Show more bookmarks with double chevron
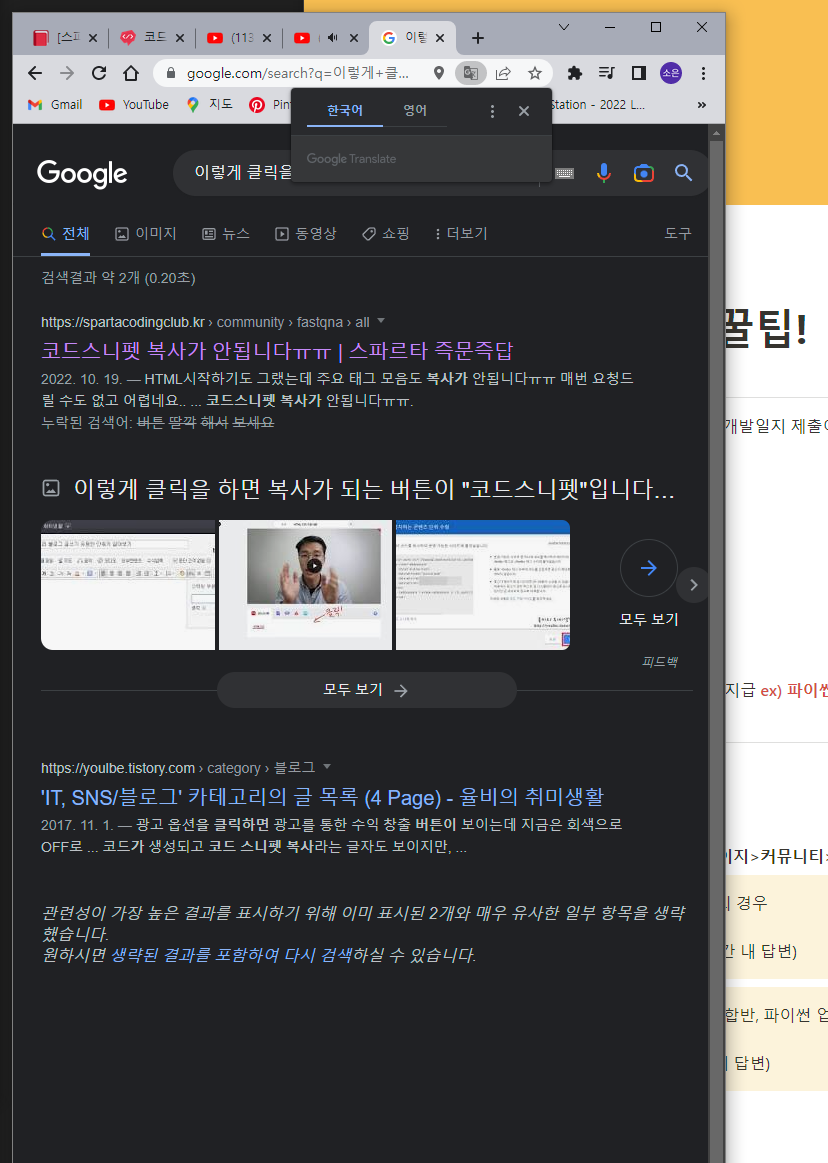828x1163 pixels. tap(701, 105)
